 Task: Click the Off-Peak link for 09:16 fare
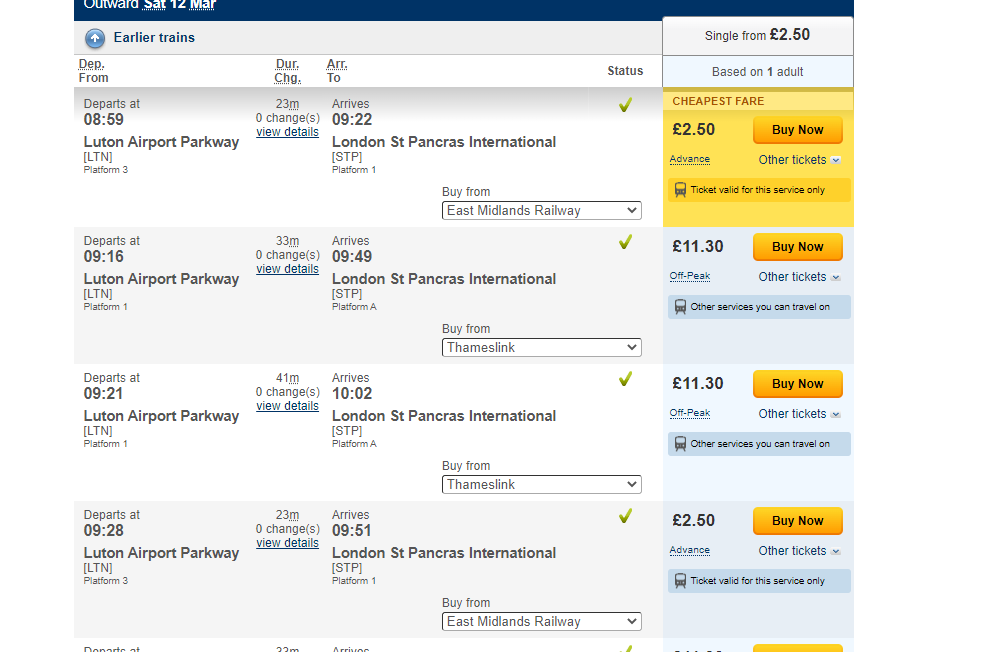tap(690, 276)
